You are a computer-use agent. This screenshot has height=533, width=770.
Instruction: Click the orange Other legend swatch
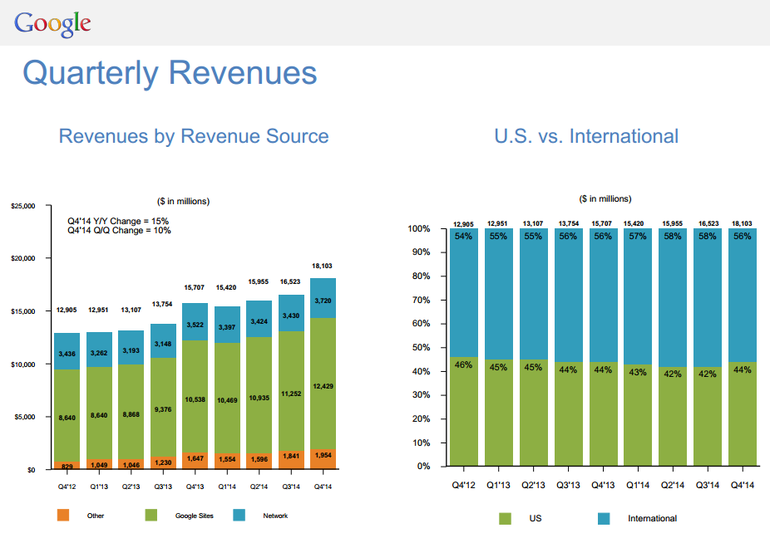pos(63,515)
